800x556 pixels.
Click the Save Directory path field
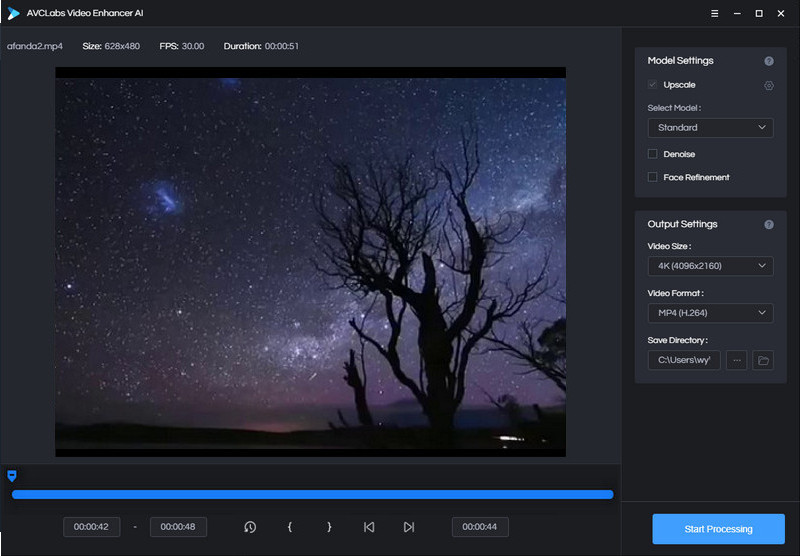pos(684,360)
